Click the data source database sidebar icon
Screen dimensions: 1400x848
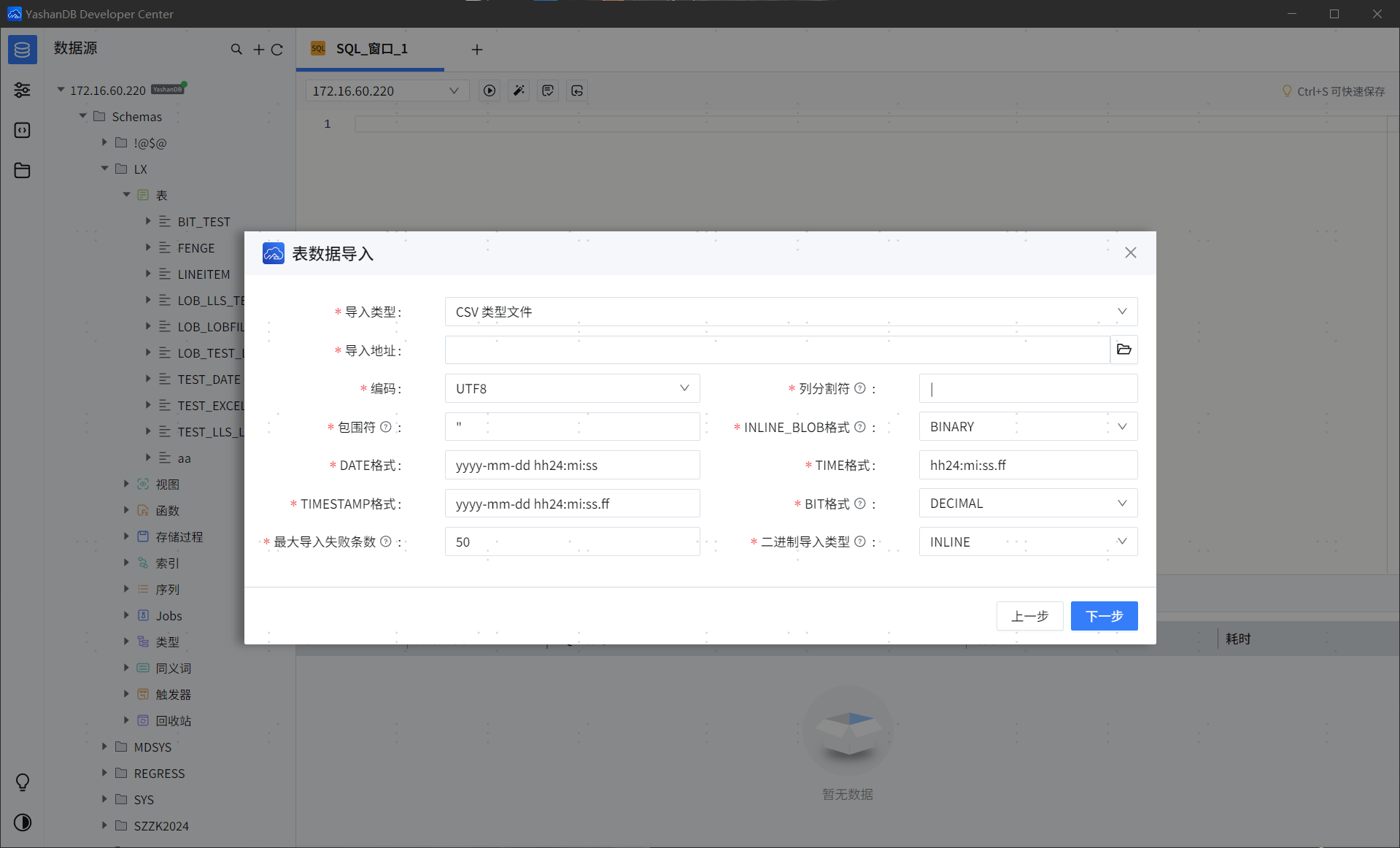click(22, 50)
